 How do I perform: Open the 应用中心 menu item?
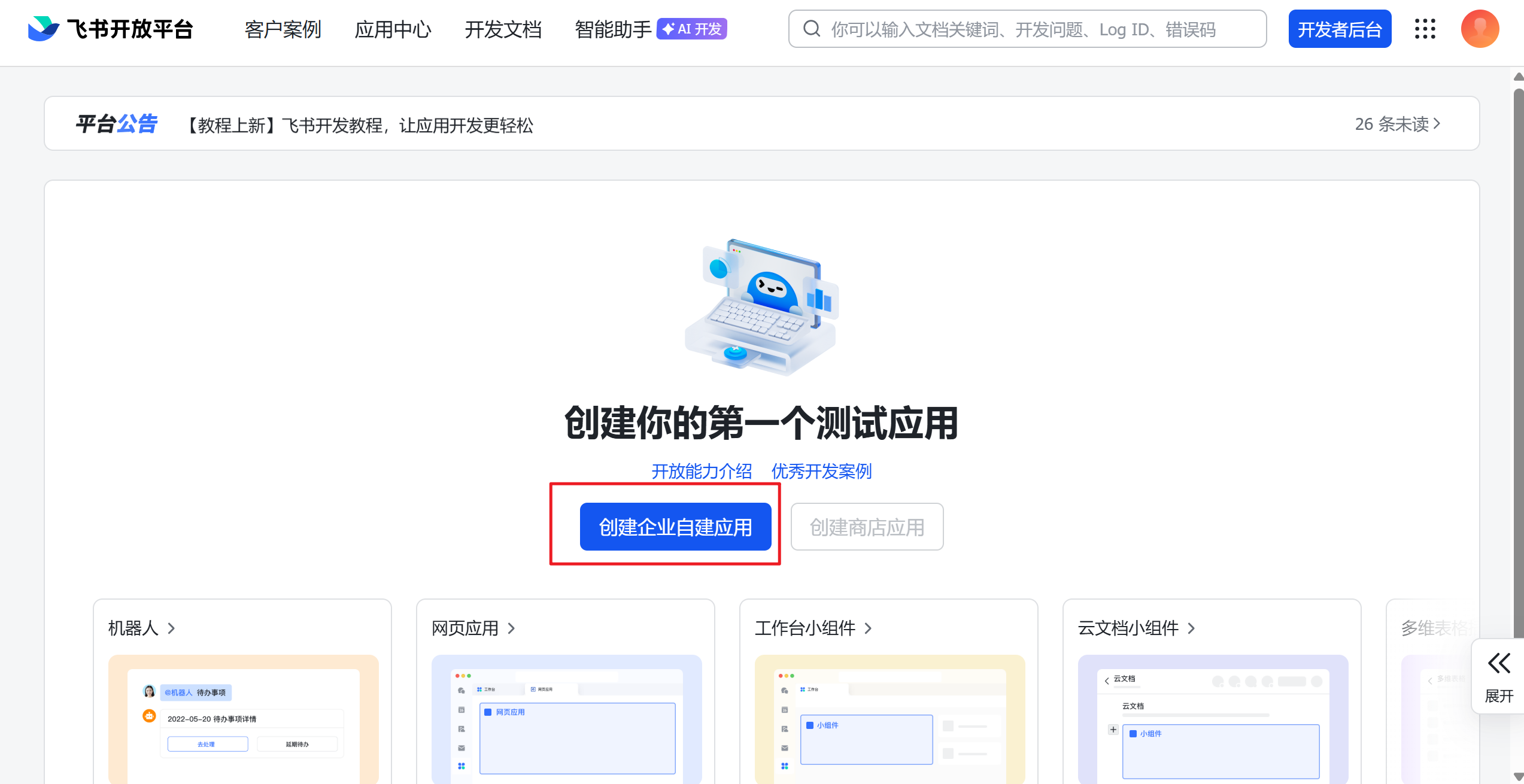[393, 29]
